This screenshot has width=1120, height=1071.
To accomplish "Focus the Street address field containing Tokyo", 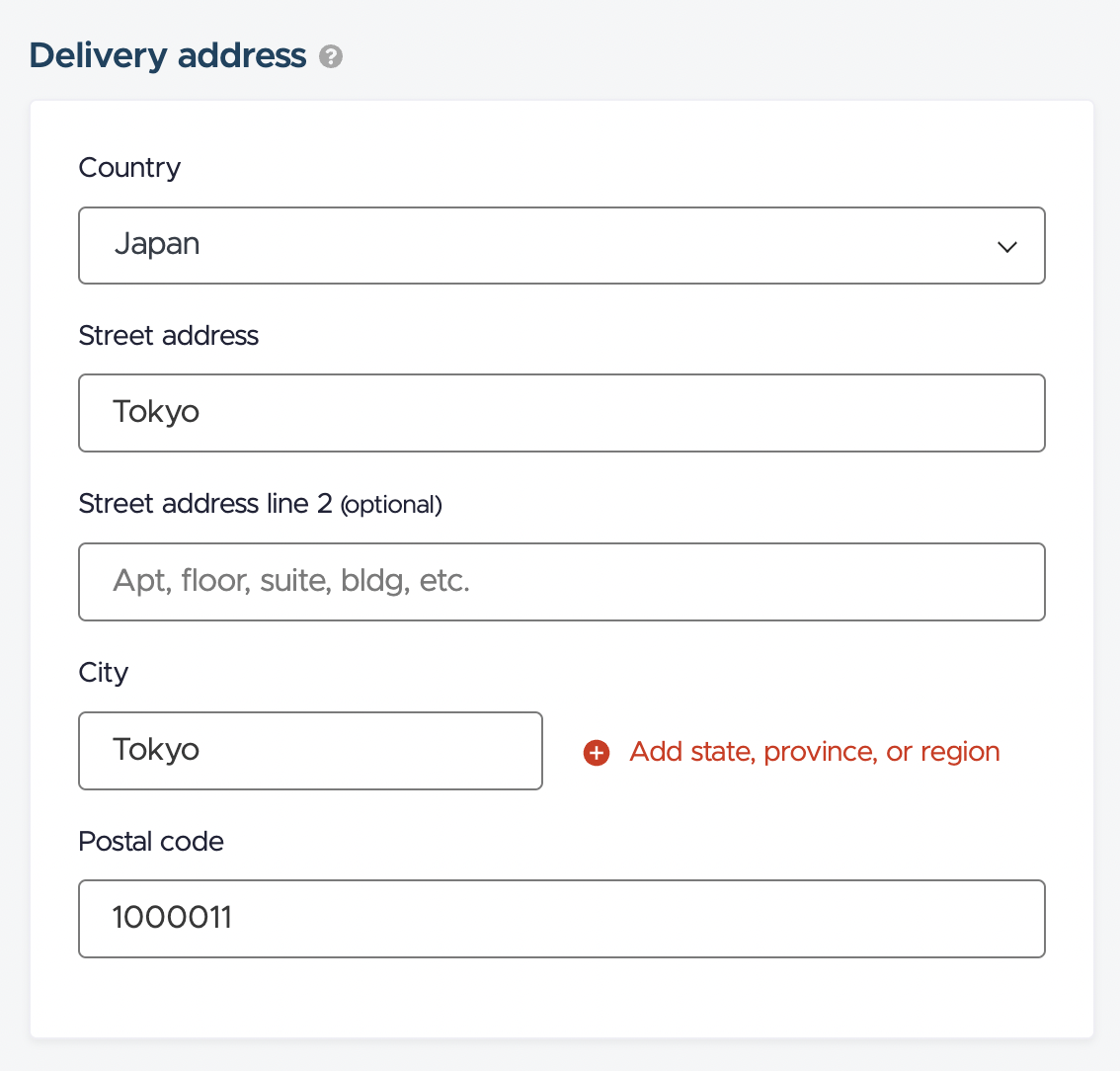I will [561, 413].
